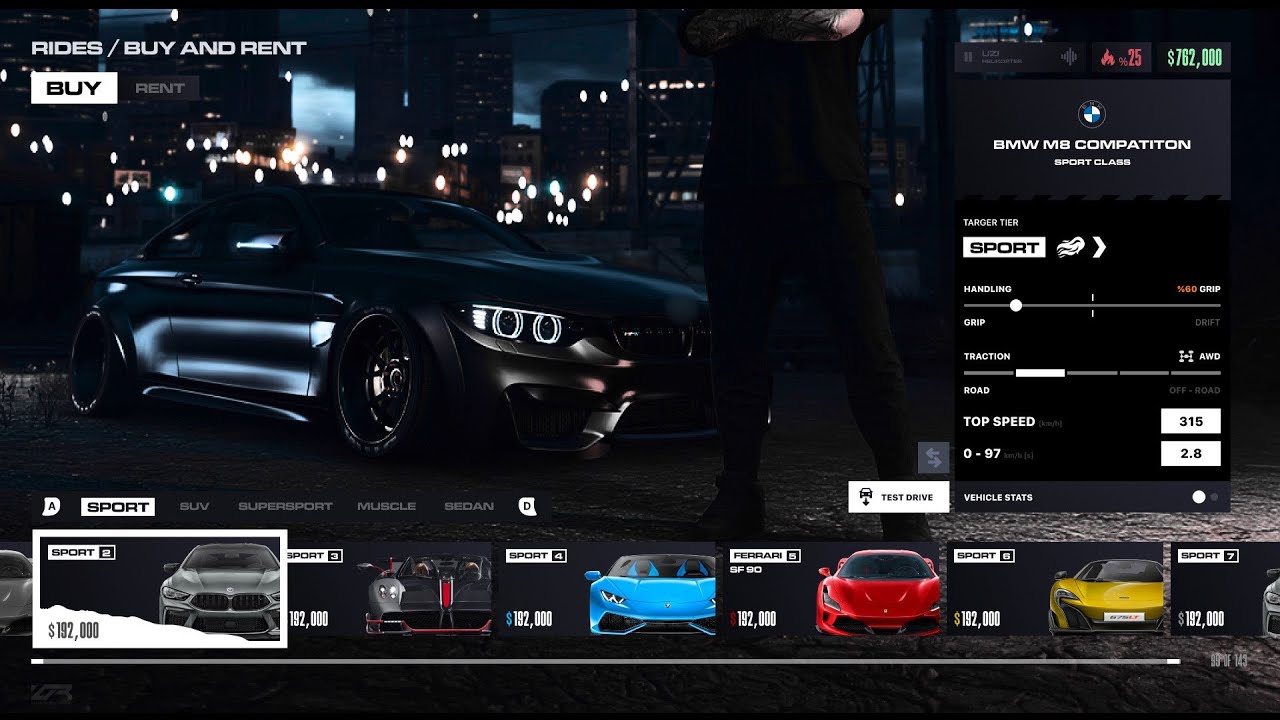Image resolution: width=1280 pixels, height=720 pixels.
Task: Click the A key previous category icon
Action: coord(52,506)
